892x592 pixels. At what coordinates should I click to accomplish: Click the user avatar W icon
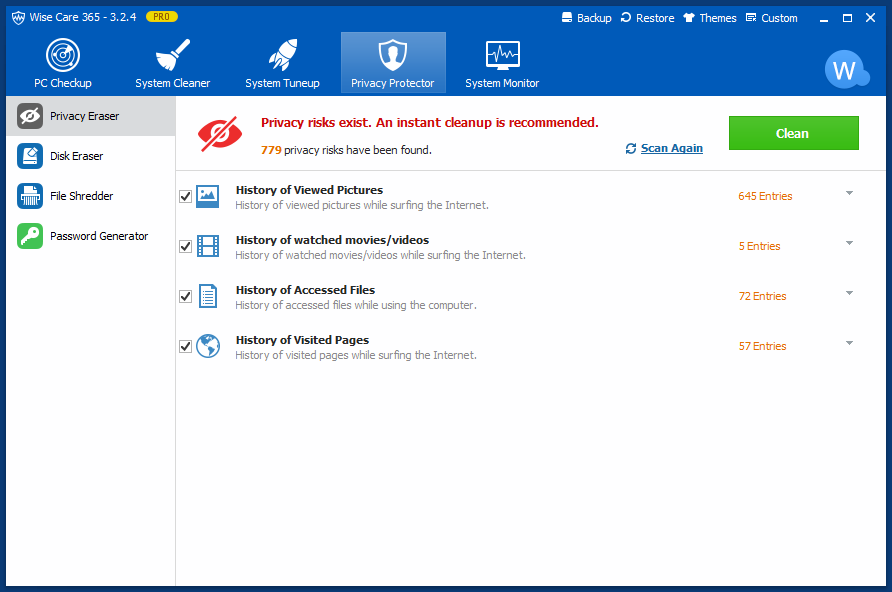pos(846,69)
